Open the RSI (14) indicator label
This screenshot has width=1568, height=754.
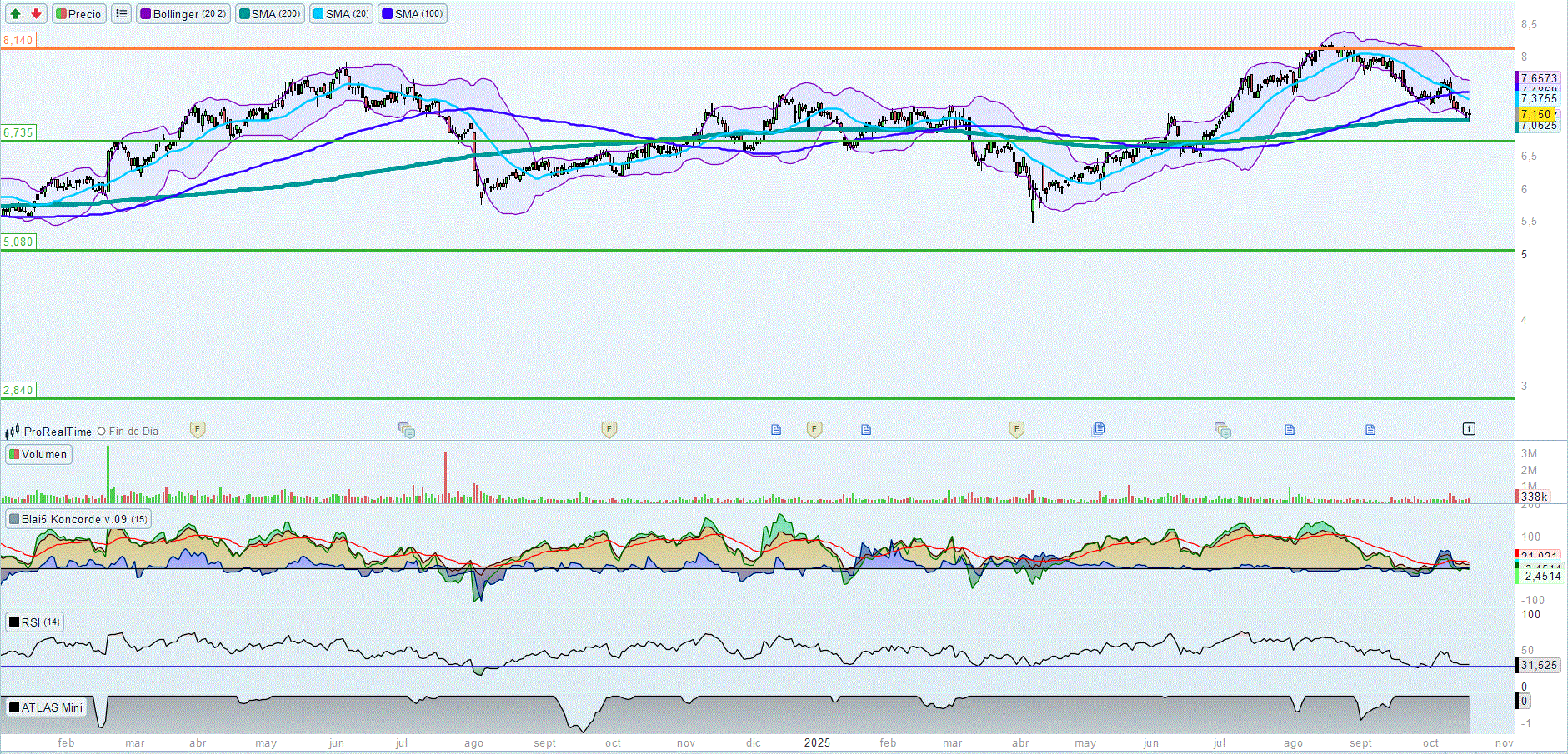click(x=34, y=622)
